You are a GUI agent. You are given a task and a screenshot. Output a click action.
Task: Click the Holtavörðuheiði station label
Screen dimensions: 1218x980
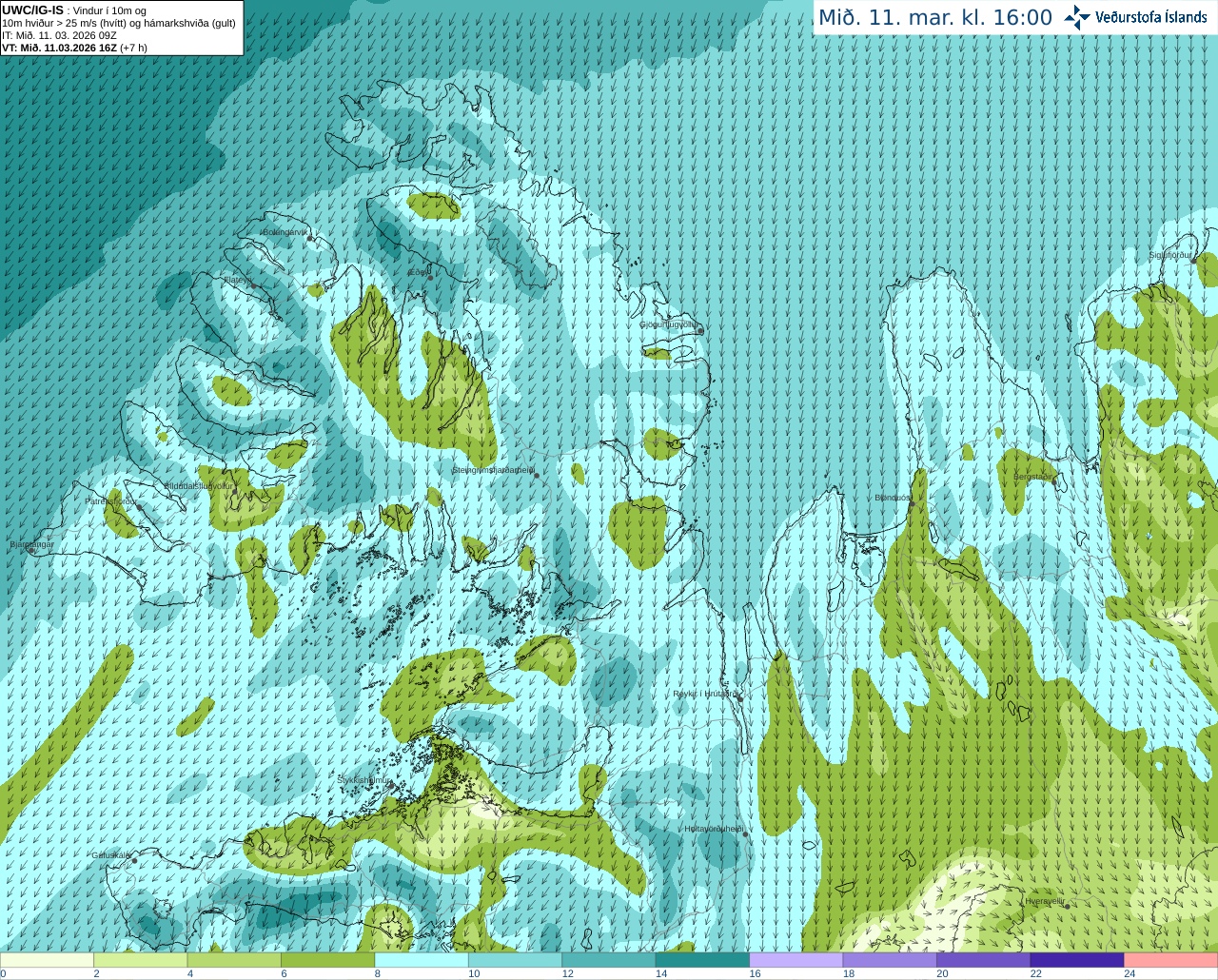(x=713, y=829)
